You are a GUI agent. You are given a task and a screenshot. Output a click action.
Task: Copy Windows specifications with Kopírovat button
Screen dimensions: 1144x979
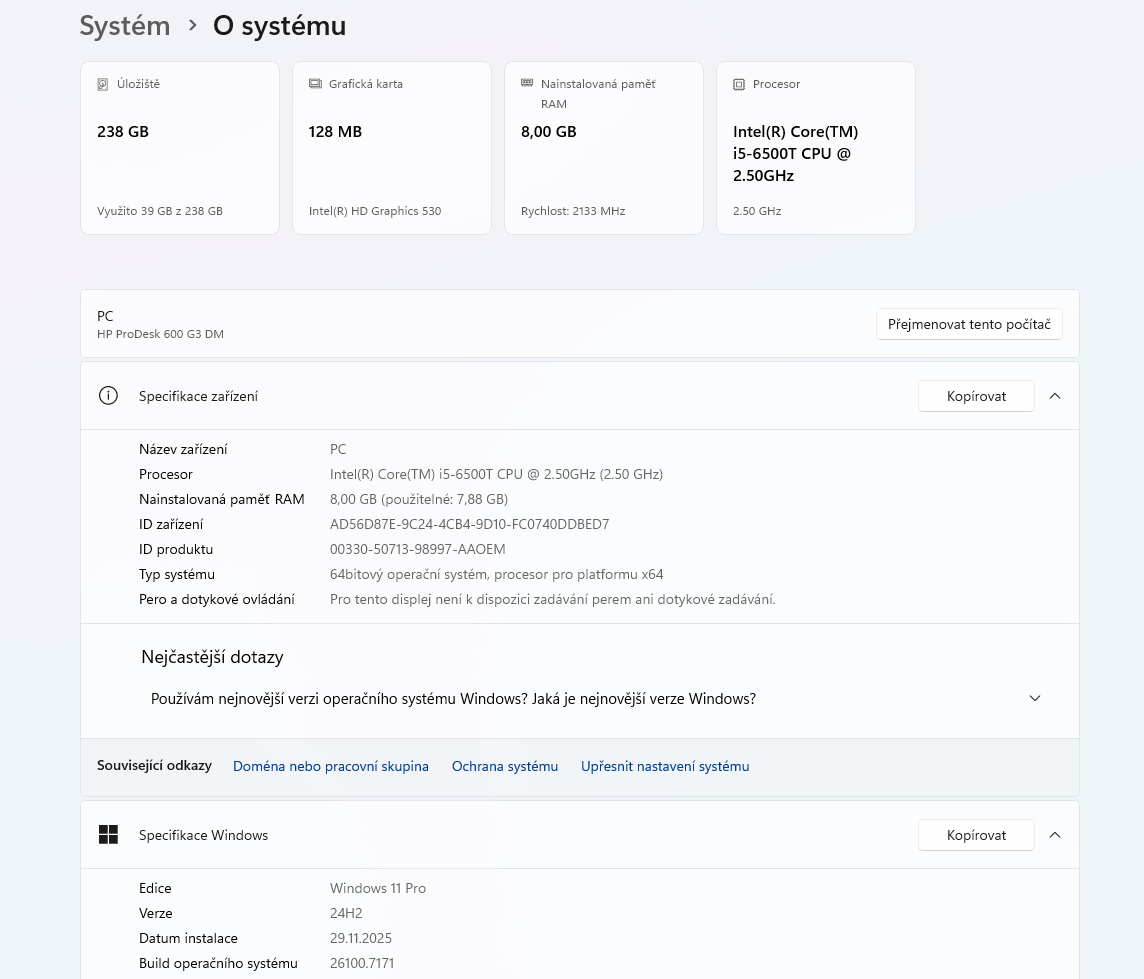pos(976,835)
